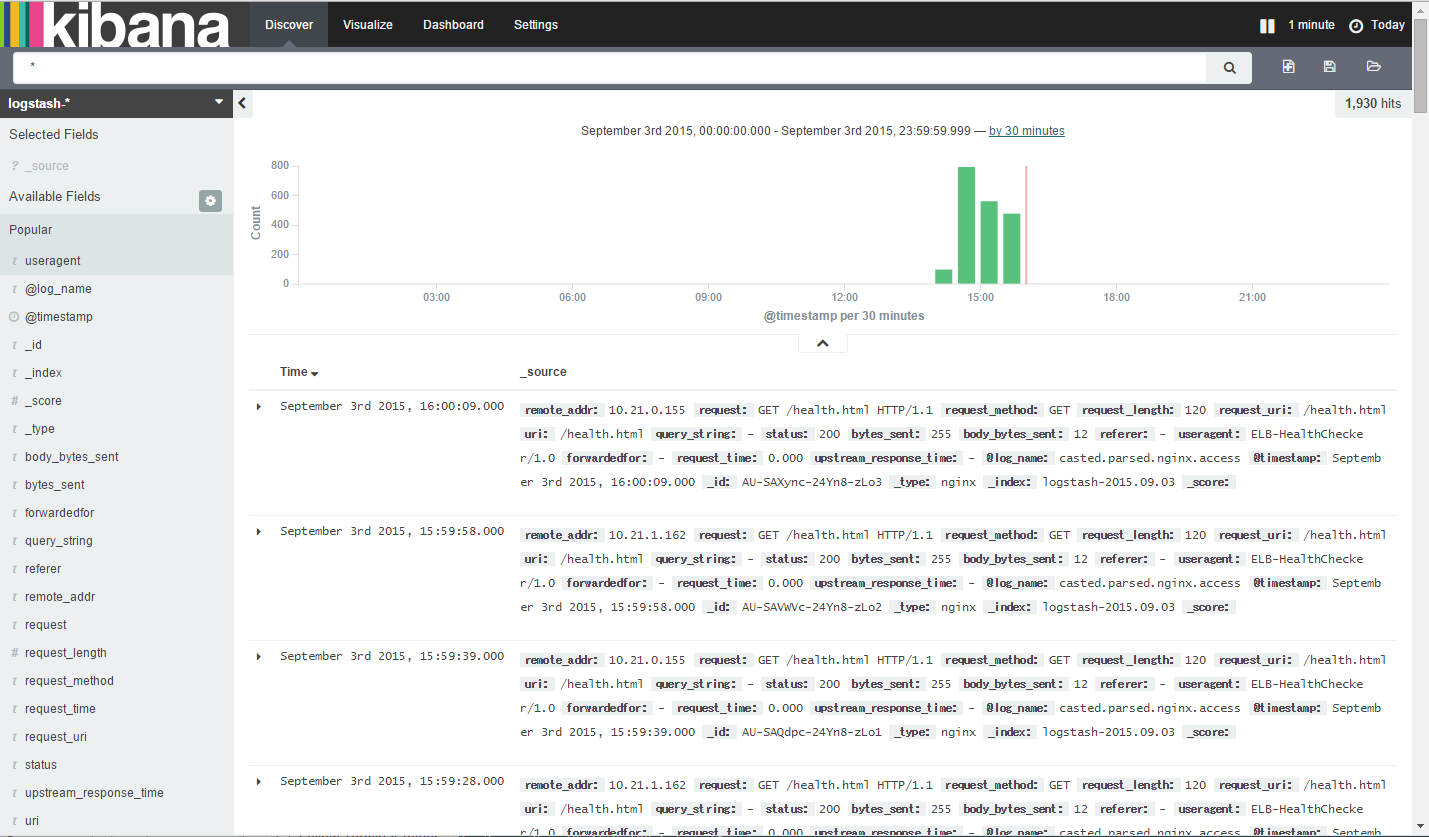Click the Save Search disk icon

point(1329,67)
